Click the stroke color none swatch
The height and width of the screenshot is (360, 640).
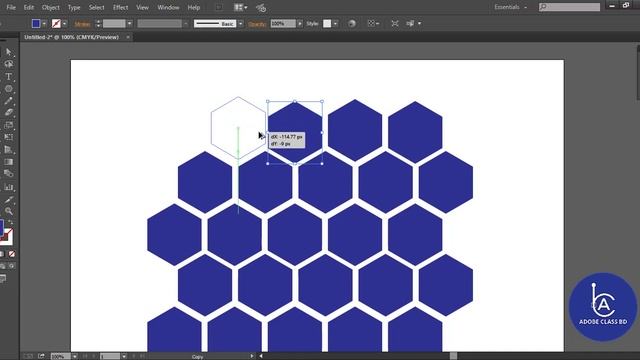56,24
